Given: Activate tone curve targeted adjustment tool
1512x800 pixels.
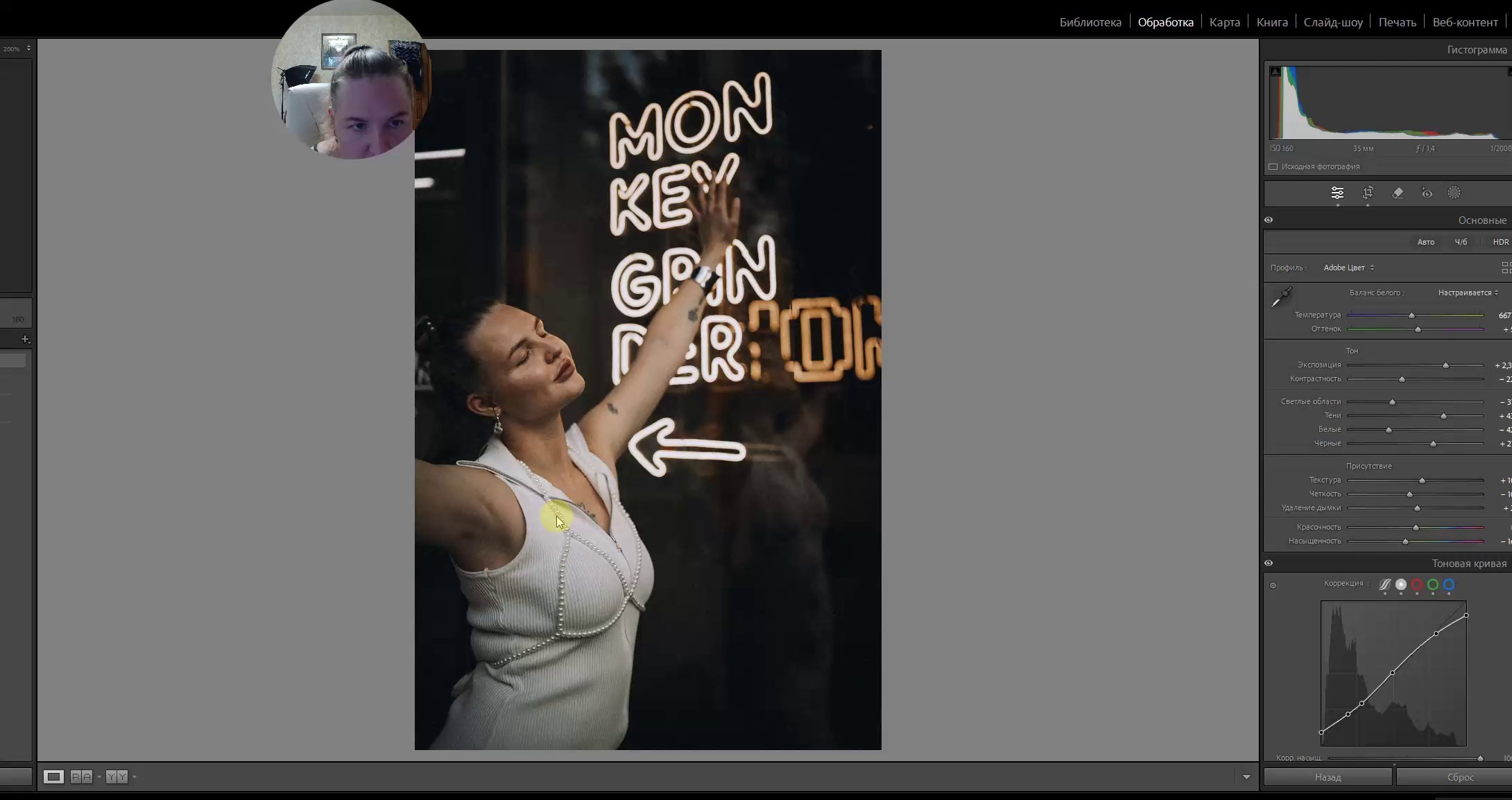Looking at the screenshot, I should 1273,586.
